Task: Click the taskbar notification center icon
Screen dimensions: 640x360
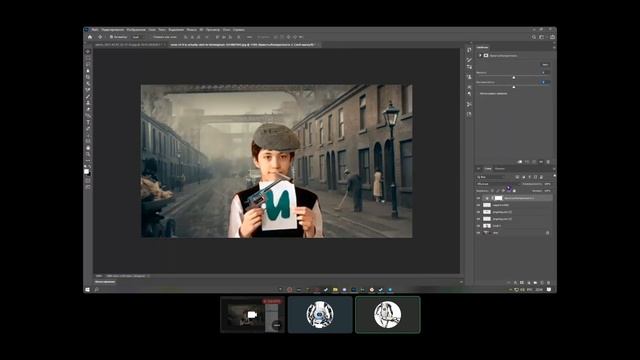Action: tap(549, 289)
